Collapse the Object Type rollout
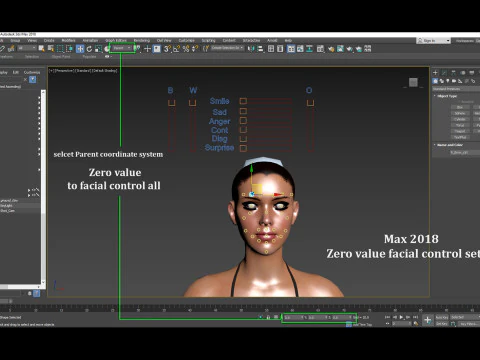Screen dimensions: 480x360 point(447,96)
